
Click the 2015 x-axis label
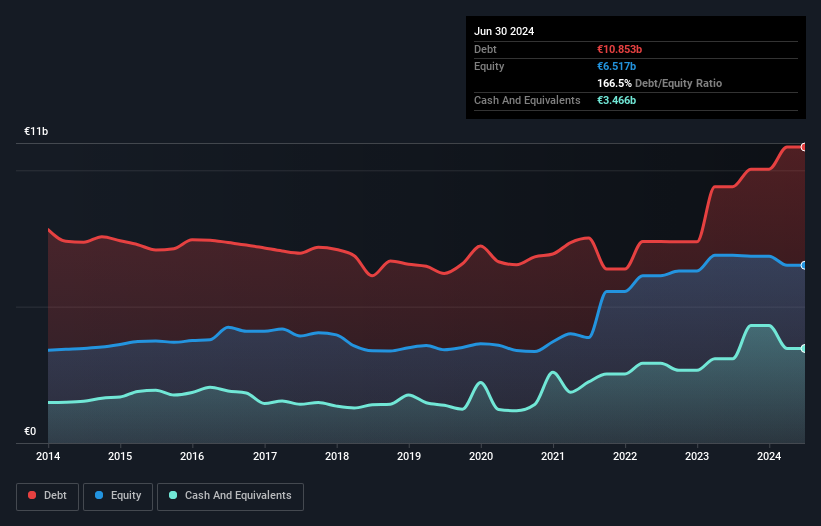(120, 456)
